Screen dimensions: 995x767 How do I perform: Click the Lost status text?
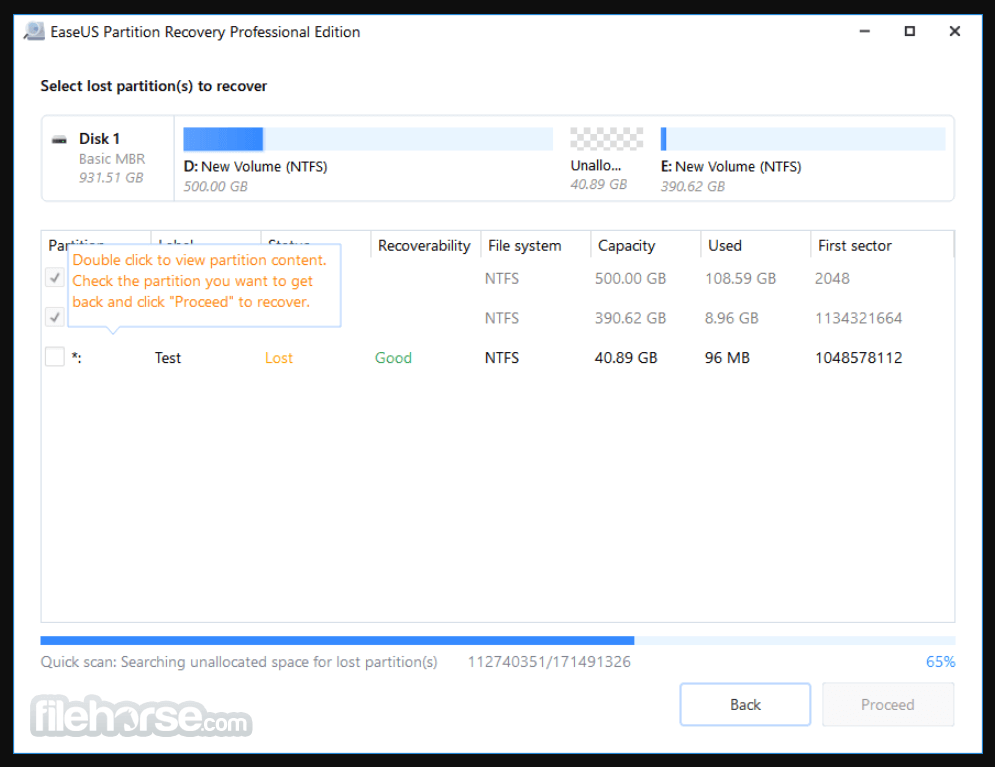[279, 358]
